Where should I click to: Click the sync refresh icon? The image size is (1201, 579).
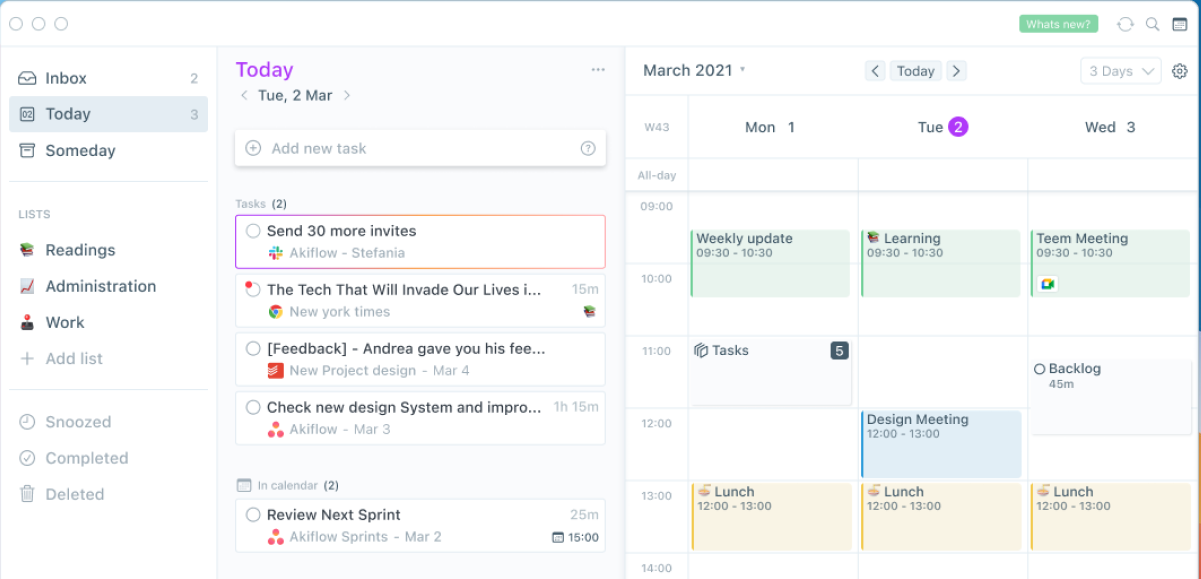click(1125, 24)
